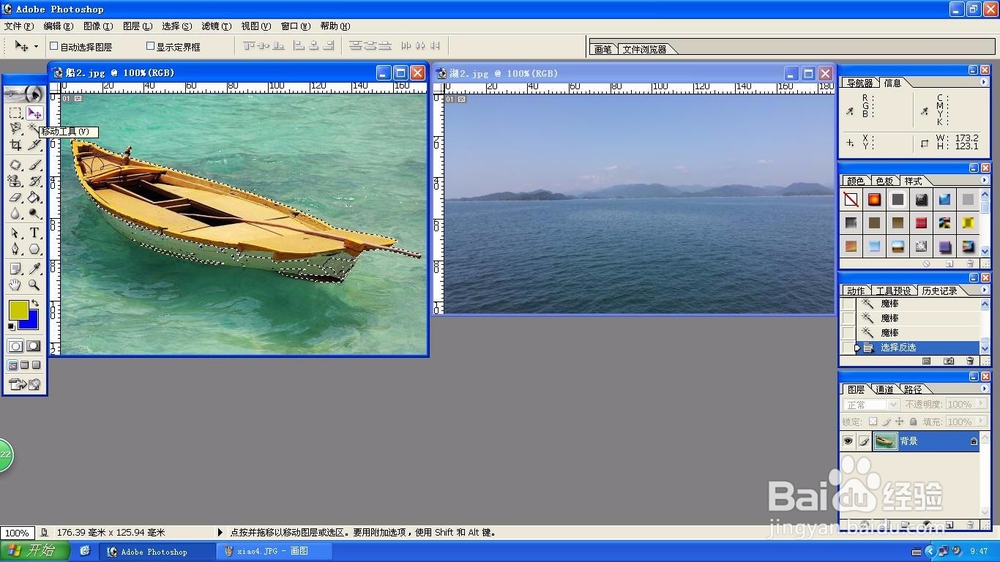The image size is (1000, 562).
Task: Switch to the 动作 tab
Action: (856, 291)
